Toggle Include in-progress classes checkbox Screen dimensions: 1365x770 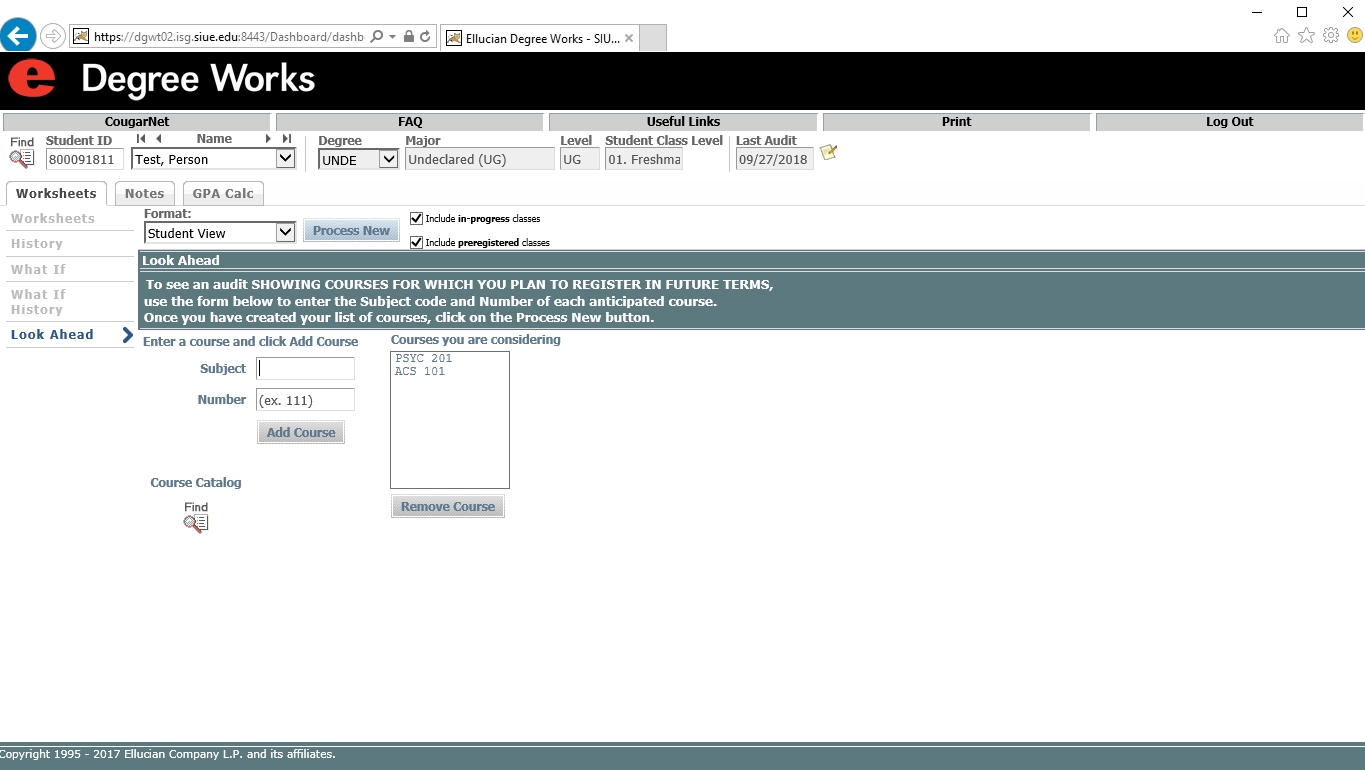417,218
